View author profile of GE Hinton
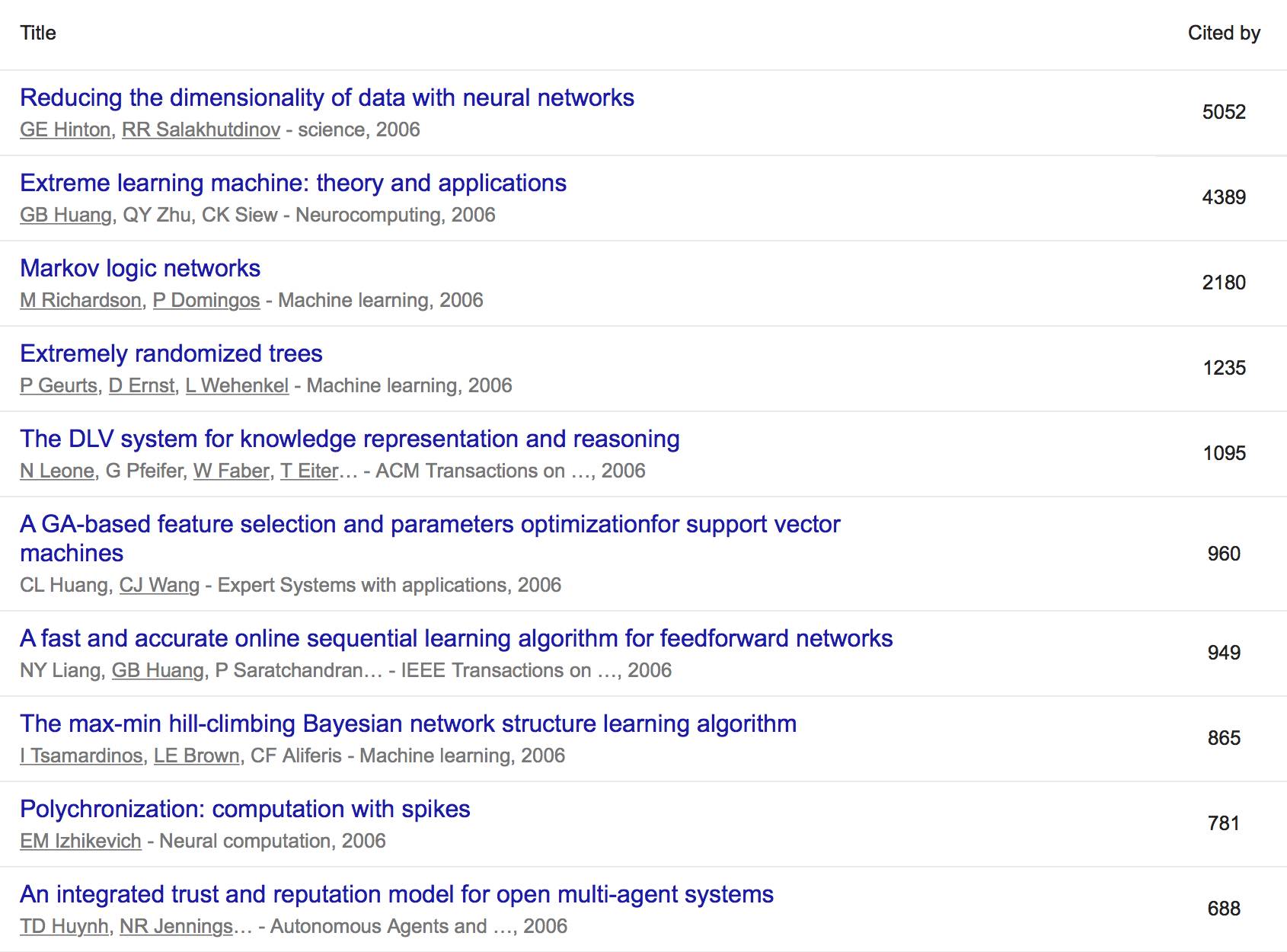The width and height of the screenshot is (1287, 952). pyautogui.click(x=65, y=130)
